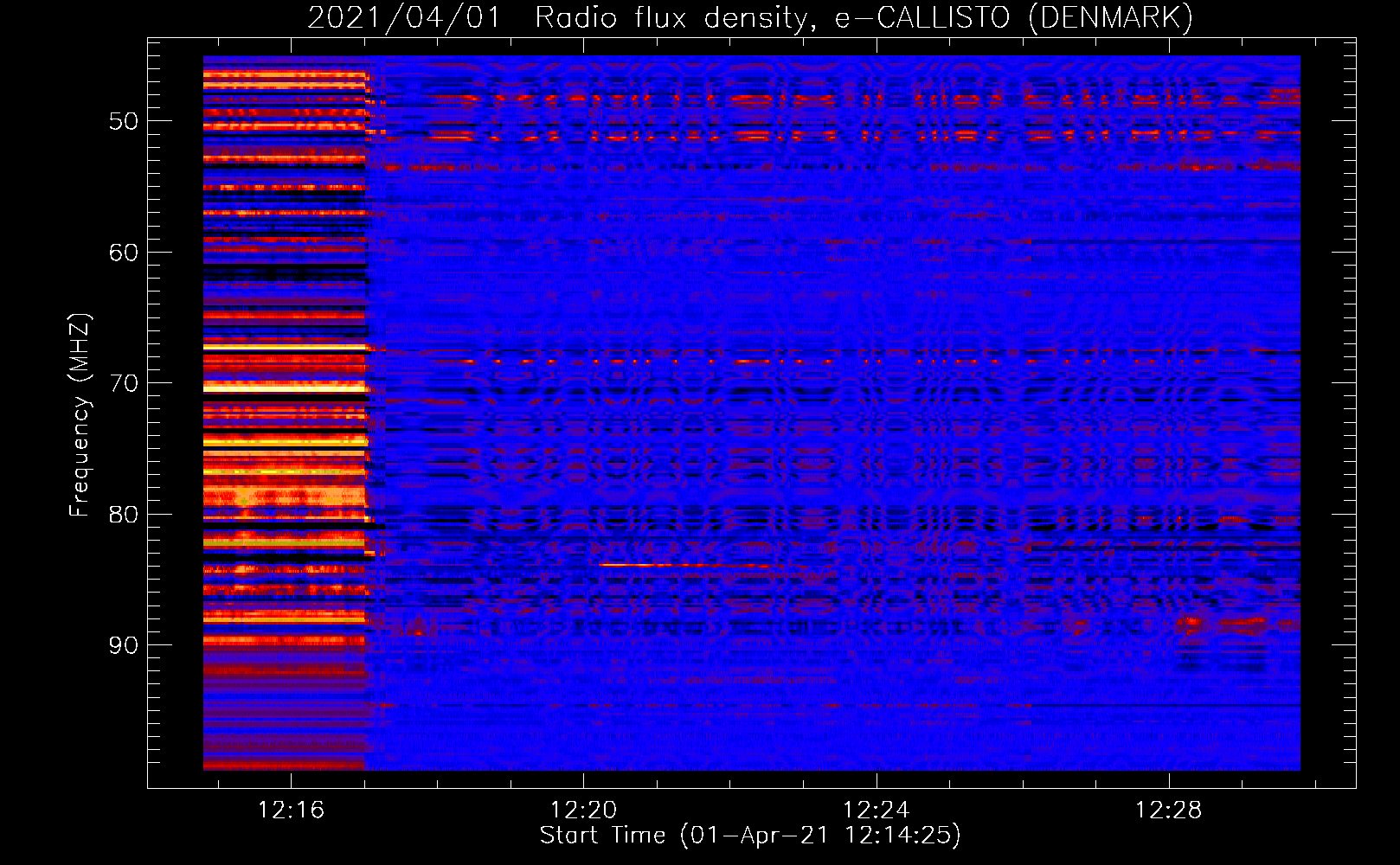The image size is (1400, 865).
Task: Click the 90 frequency tick label
Action: coord(124,645)
